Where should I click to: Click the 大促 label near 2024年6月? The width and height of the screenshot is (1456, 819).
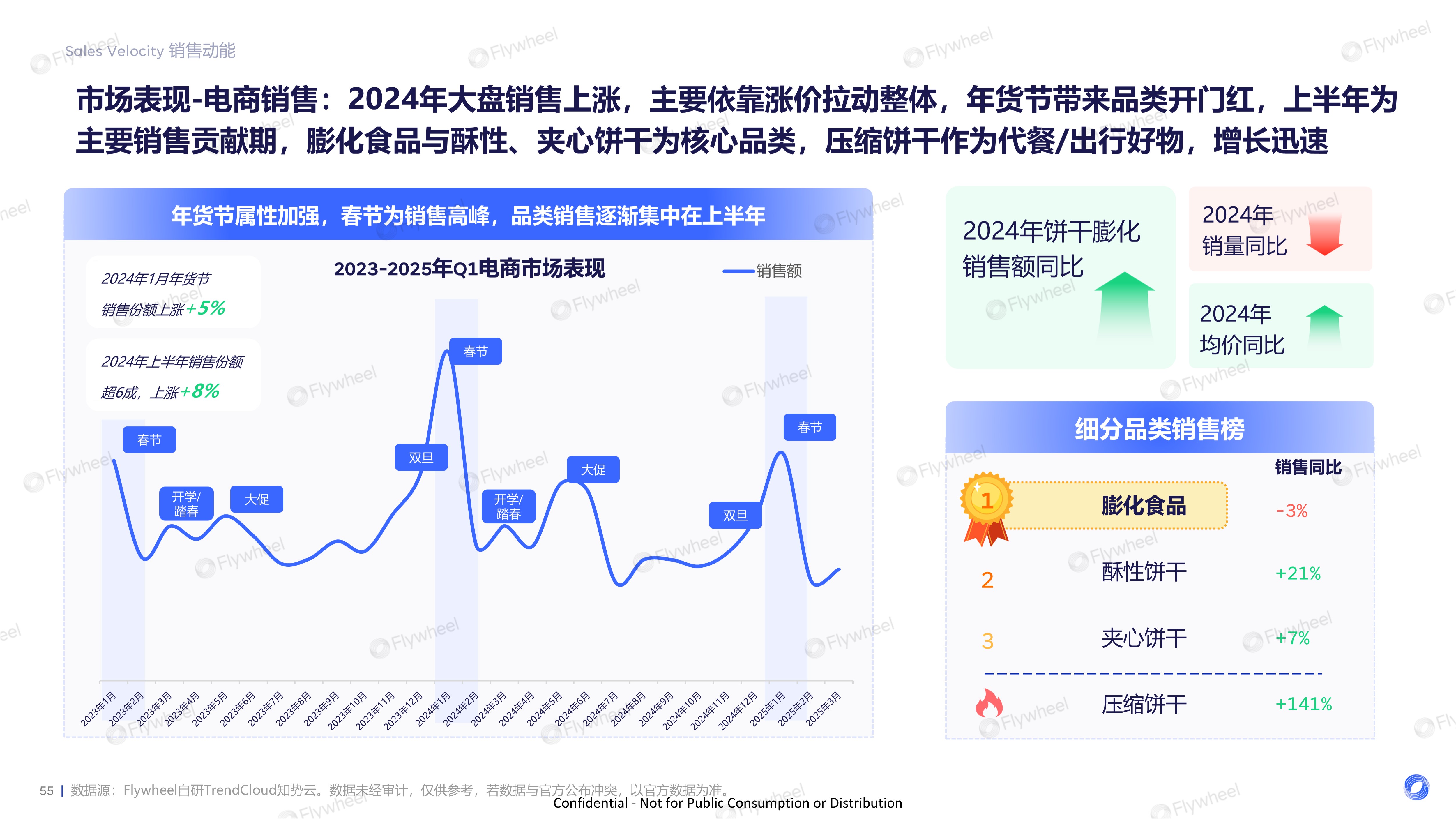(593, 470)
